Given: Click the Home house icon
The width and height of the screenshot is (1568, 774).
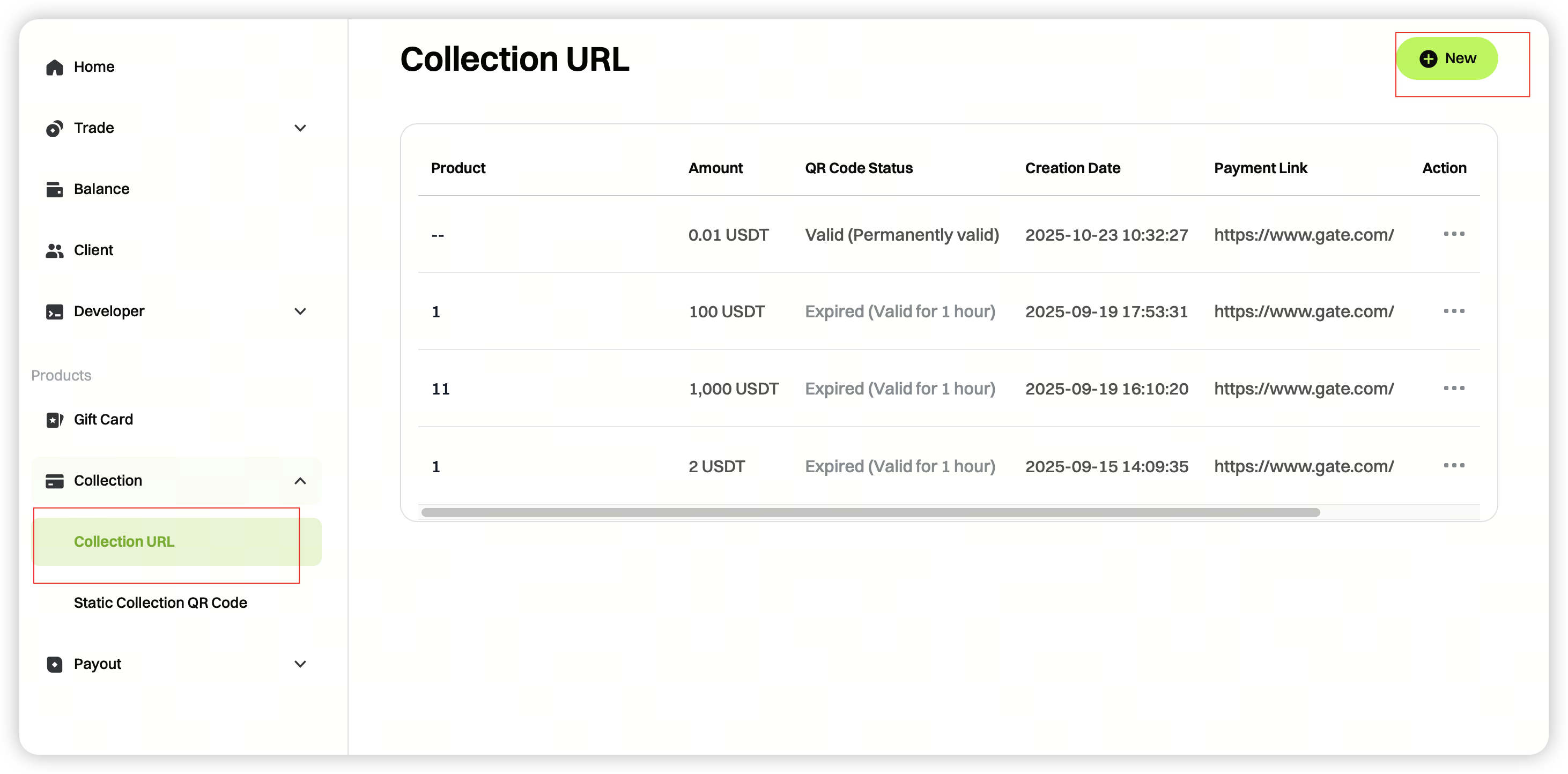Looking at the screenshot, I should click(x=55, y=67).
